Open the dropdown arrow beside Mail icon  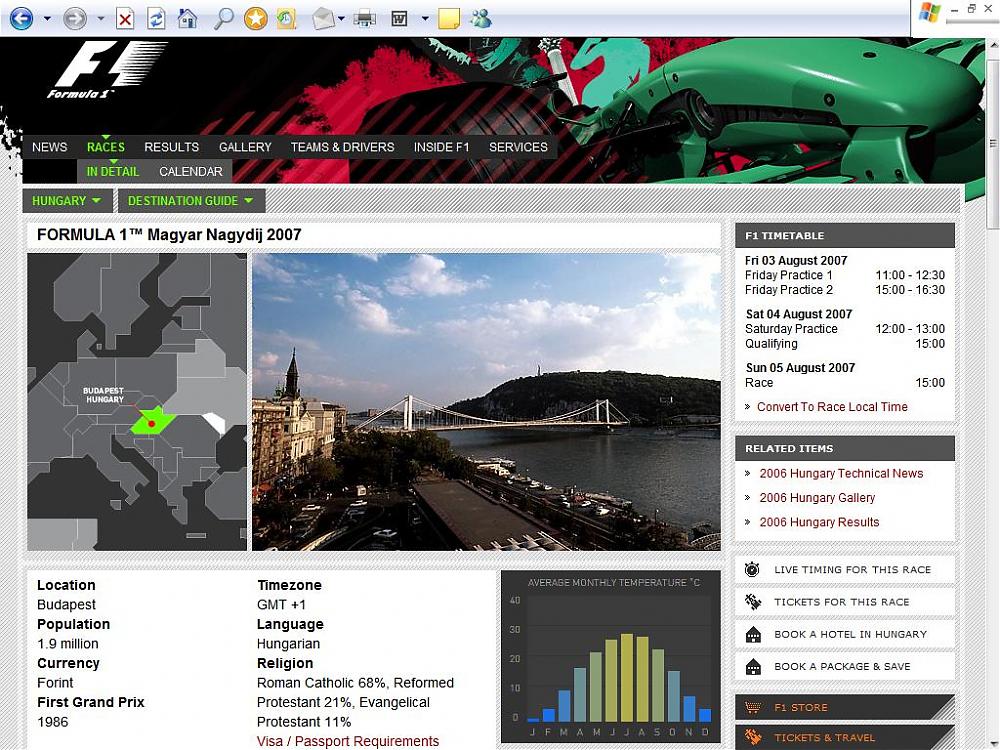pos(342,18)
